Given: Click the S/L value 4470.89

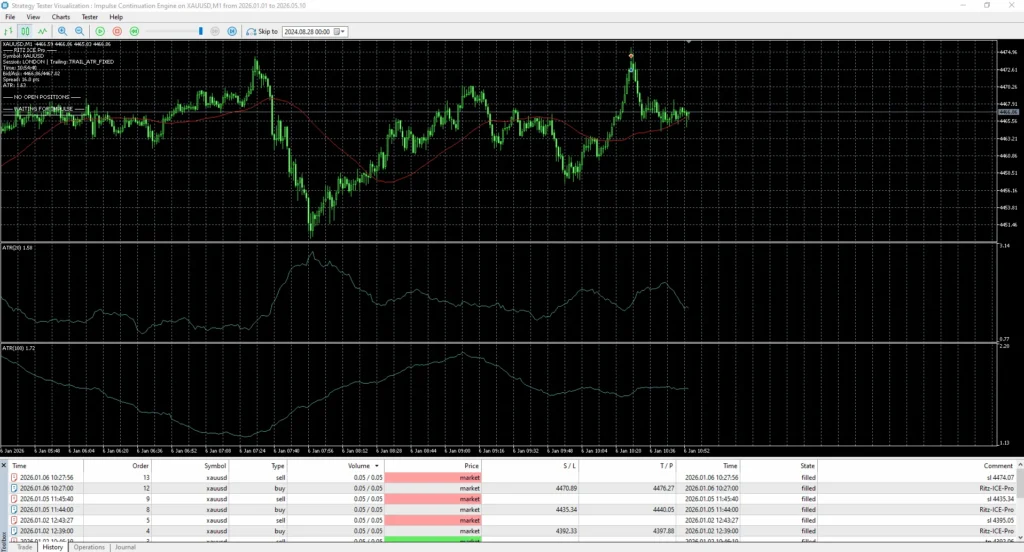Looking at the screenshot, I should [x=566, y=488].
